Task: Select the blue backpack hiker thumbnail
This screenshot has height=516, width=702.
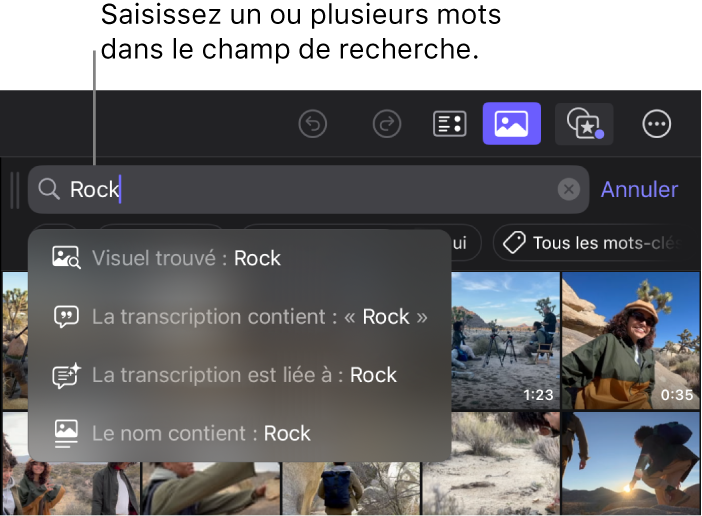Action: [x=351, y=488]
